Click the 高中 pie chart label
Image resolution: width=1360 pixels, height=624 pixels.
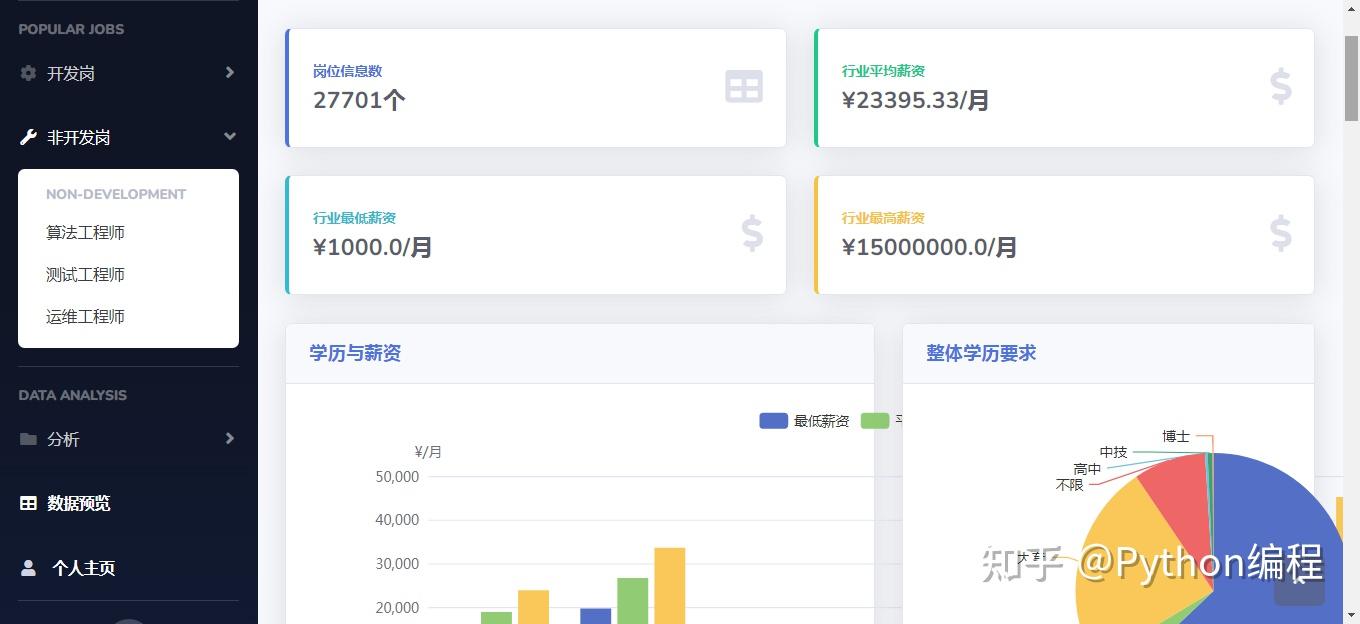(x=1087, y=469)
